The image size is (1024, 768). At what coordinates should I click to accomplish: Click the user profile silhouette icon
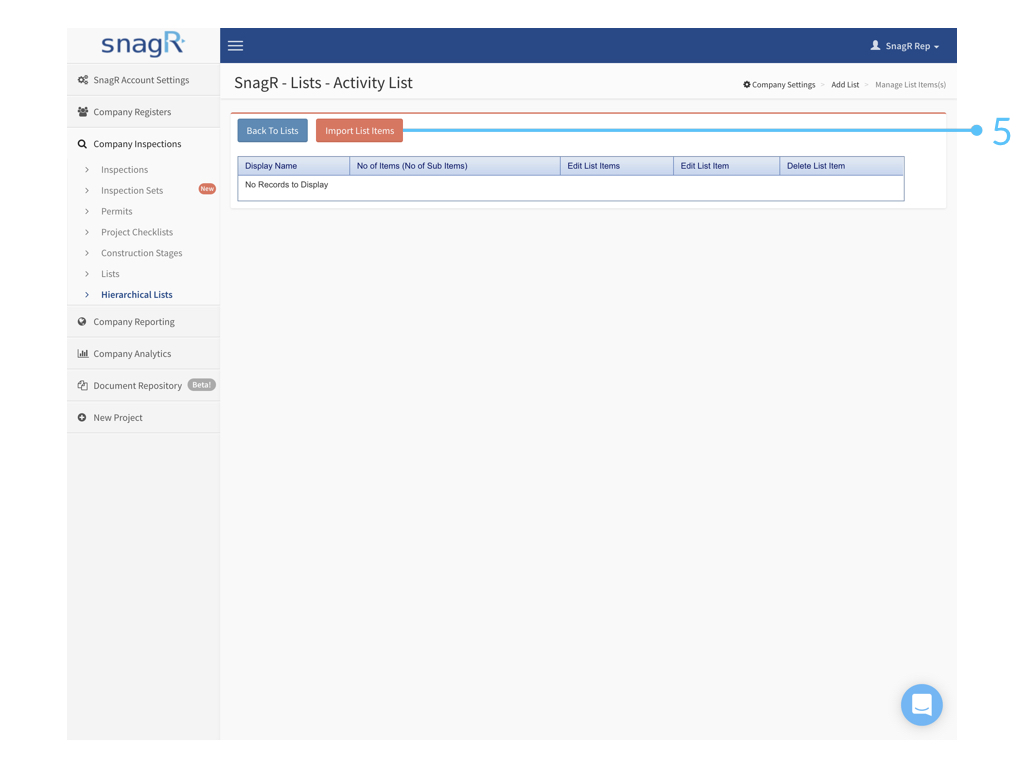point(875,45)
